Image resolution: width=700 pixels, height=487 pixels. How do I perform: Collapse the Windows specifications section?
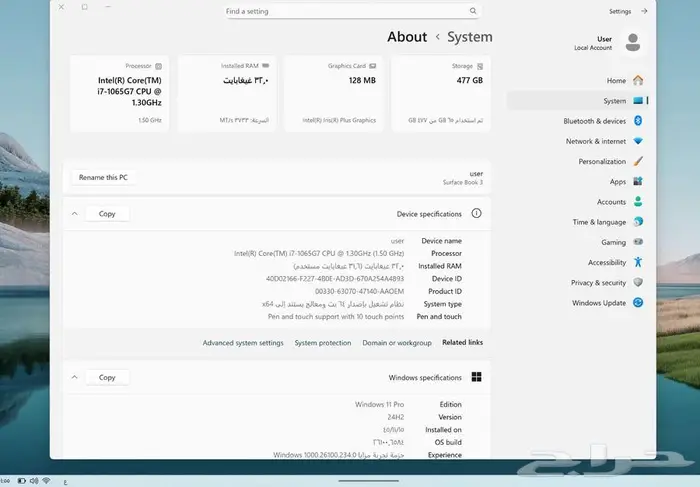point(75,377)
